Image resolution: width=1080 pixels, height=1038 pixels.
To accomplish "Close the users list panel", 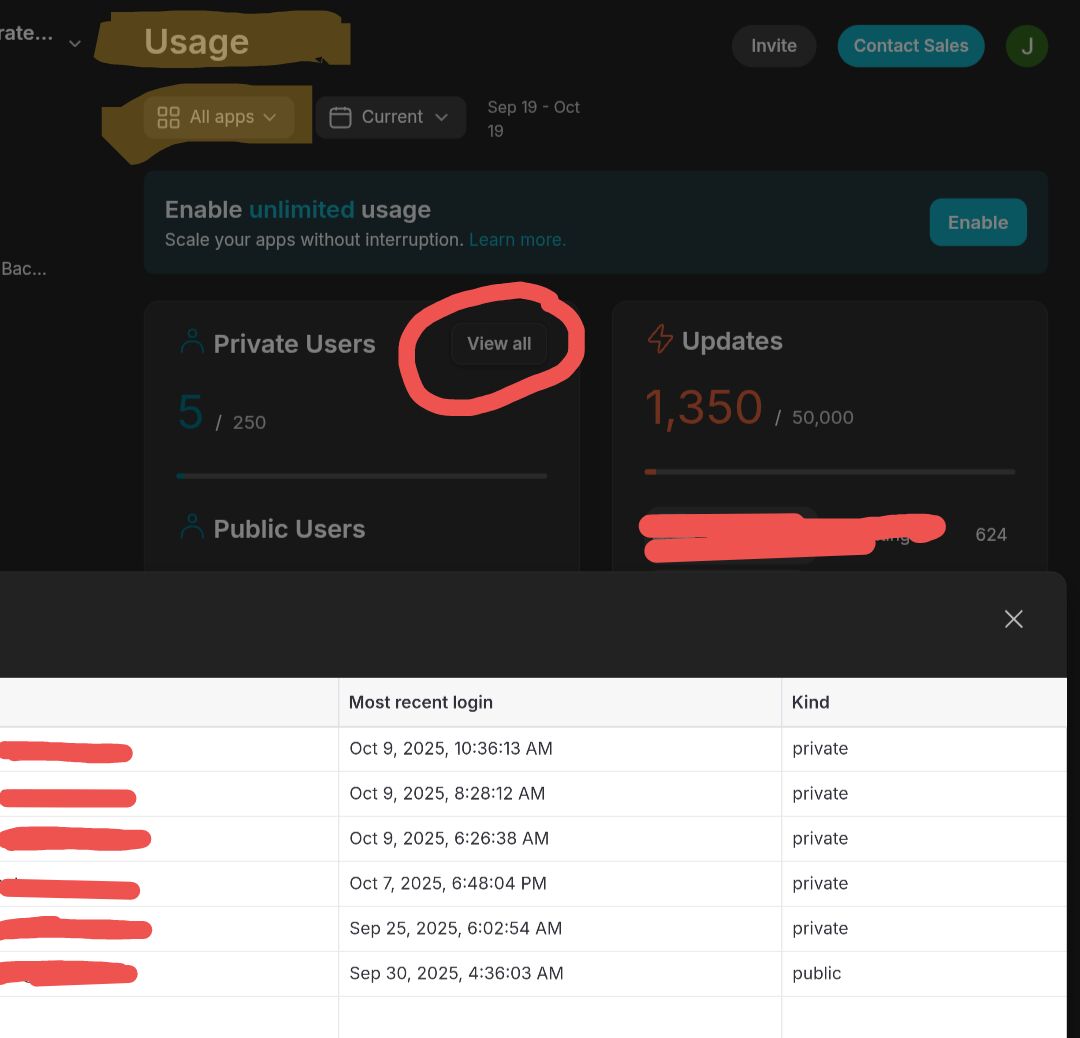I will click(x=1013, y=619).
